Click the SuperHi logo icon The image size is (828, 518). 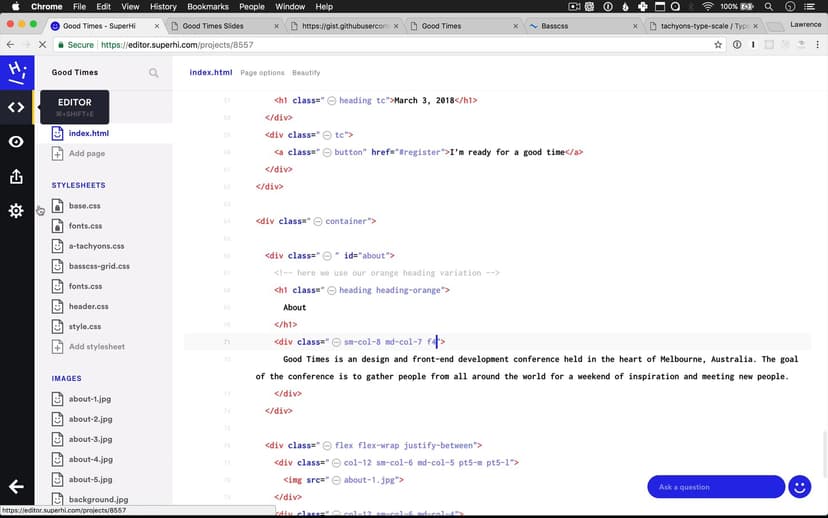click(x=17, y=71)
